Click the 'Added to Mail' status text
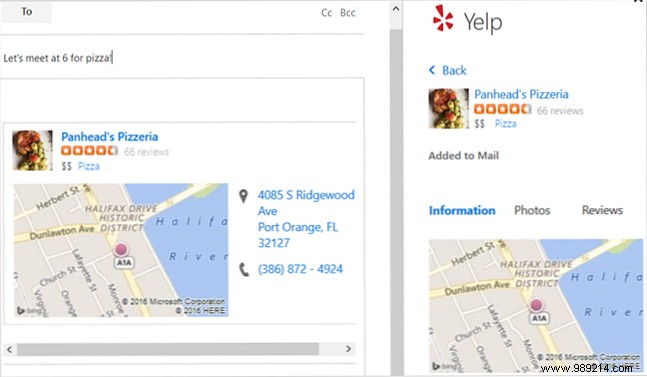The height and width of the screenshot is (377, 647). [x=463, y=156]
